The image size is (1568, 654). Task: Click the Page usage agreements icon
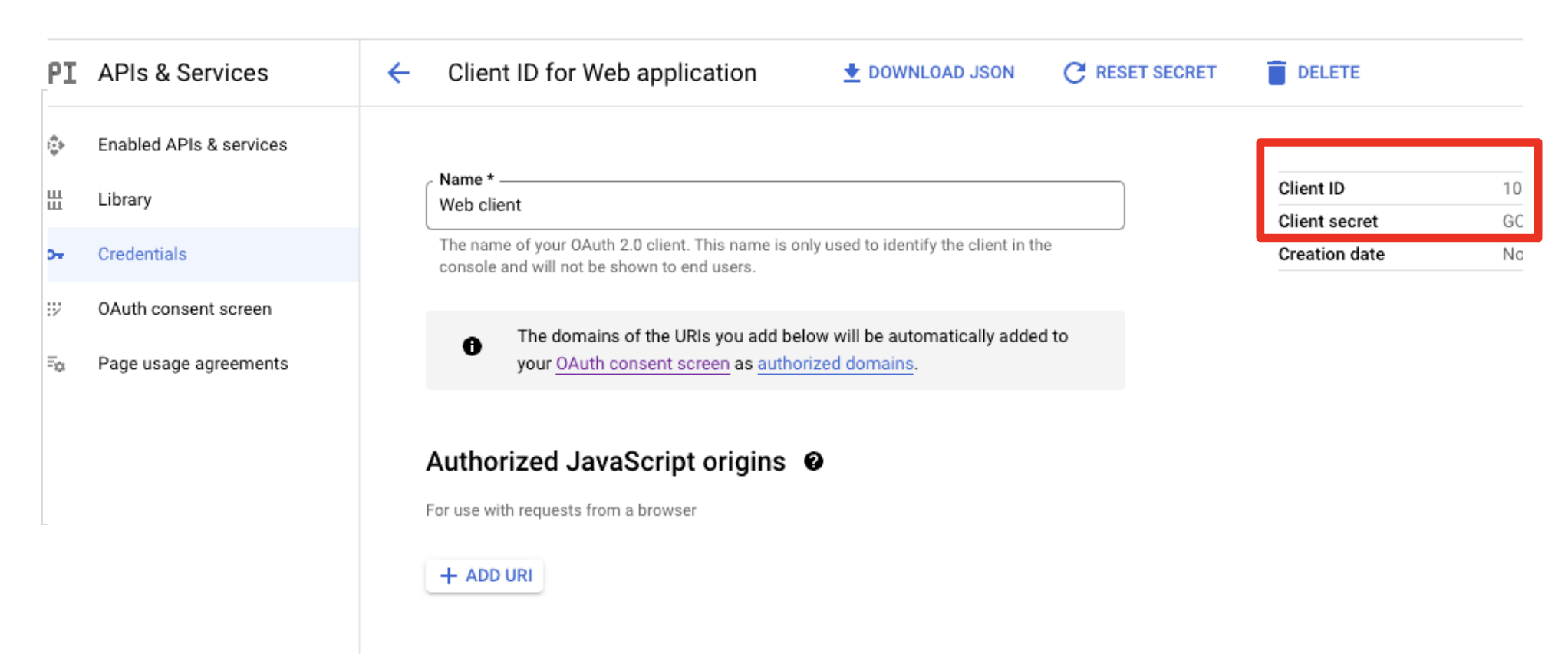(56, 364)
